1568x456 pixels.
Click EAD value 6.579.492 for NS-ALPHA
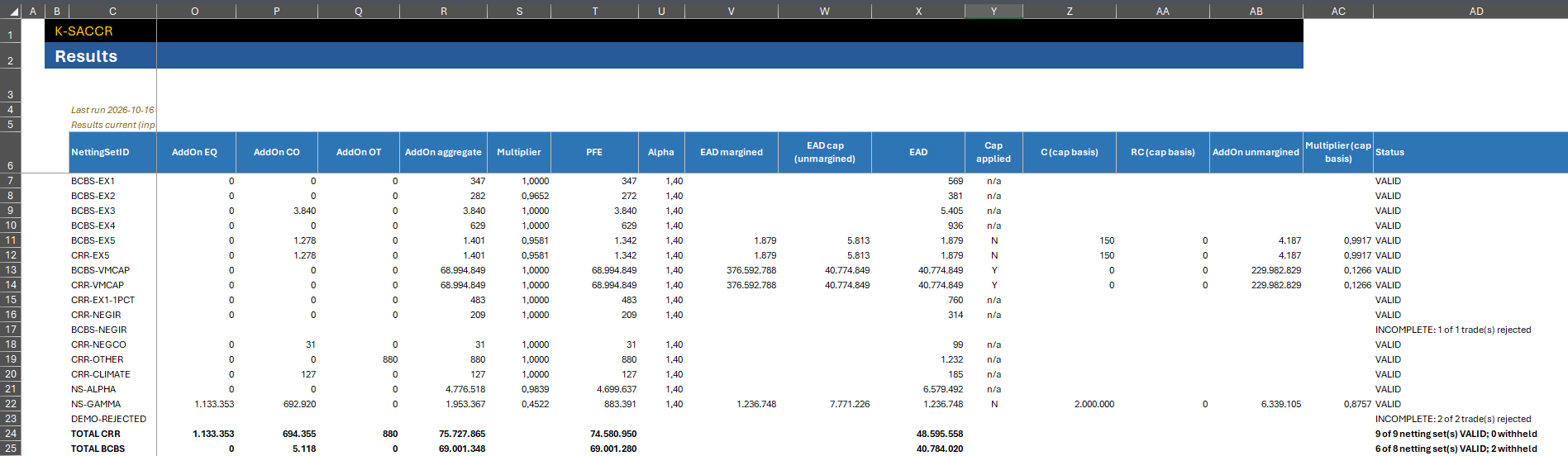[918, 389]
